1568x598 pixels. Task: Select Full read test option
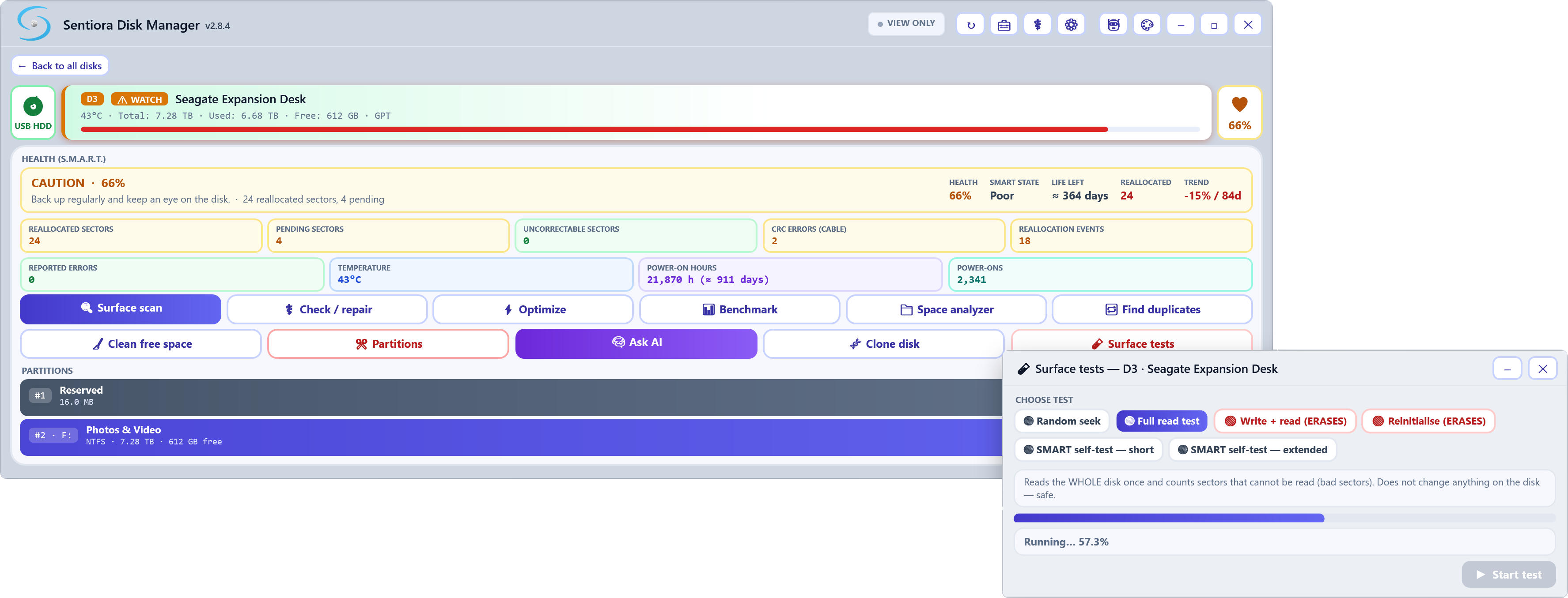1161,421
